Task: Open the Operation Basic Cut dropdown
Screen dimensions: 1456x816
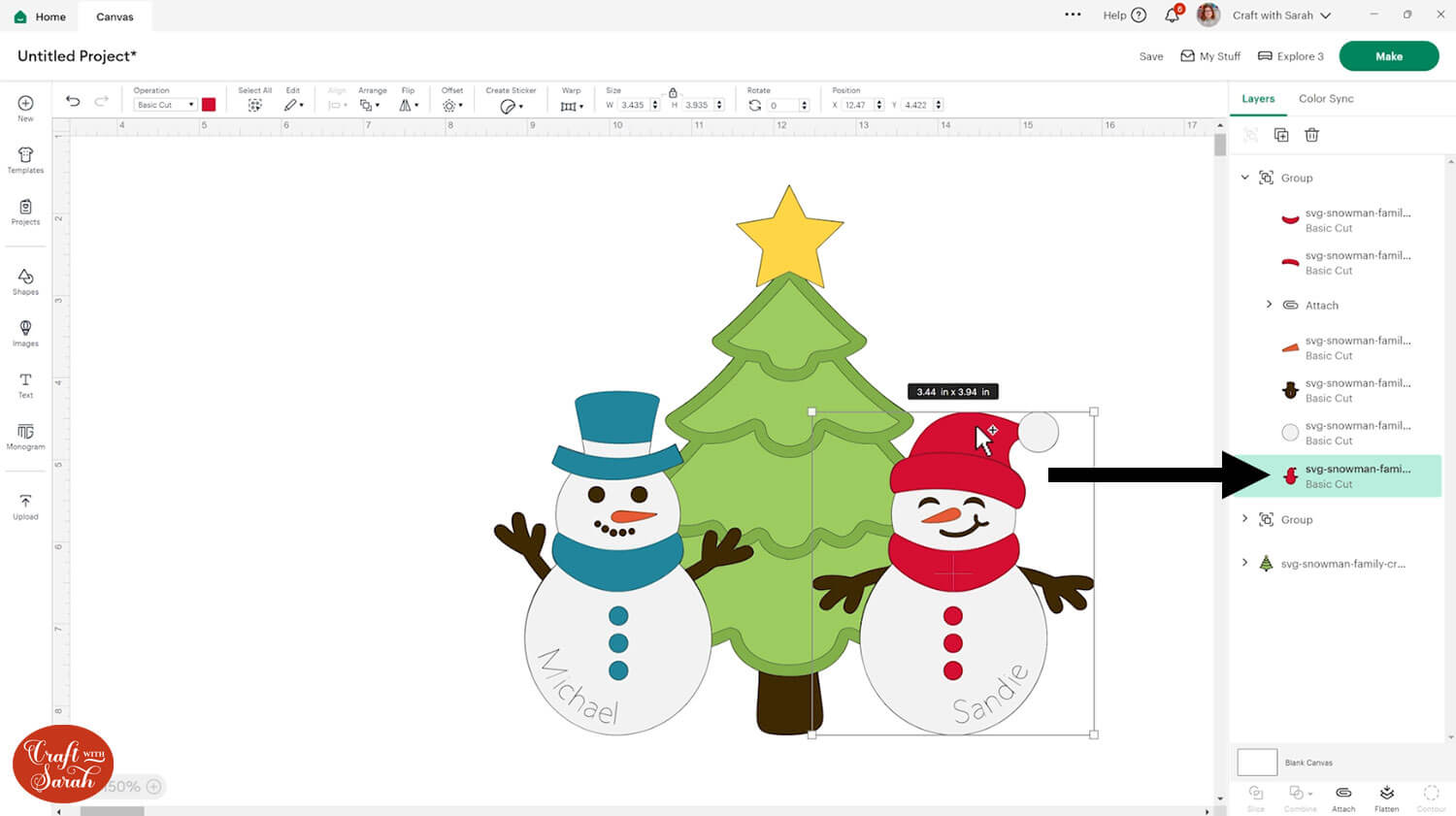Action: 165,105
